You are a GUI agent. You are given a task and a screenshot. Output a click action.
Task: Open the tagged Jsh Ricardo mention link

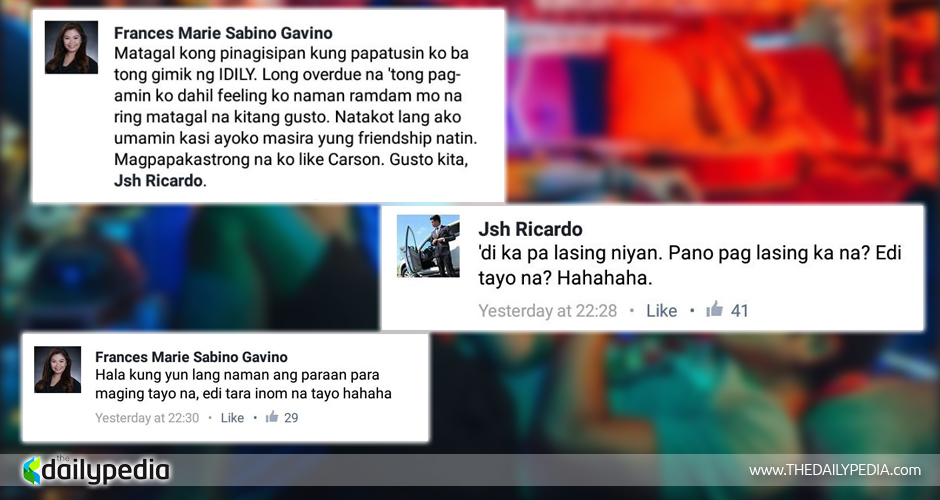pos(158,180)
